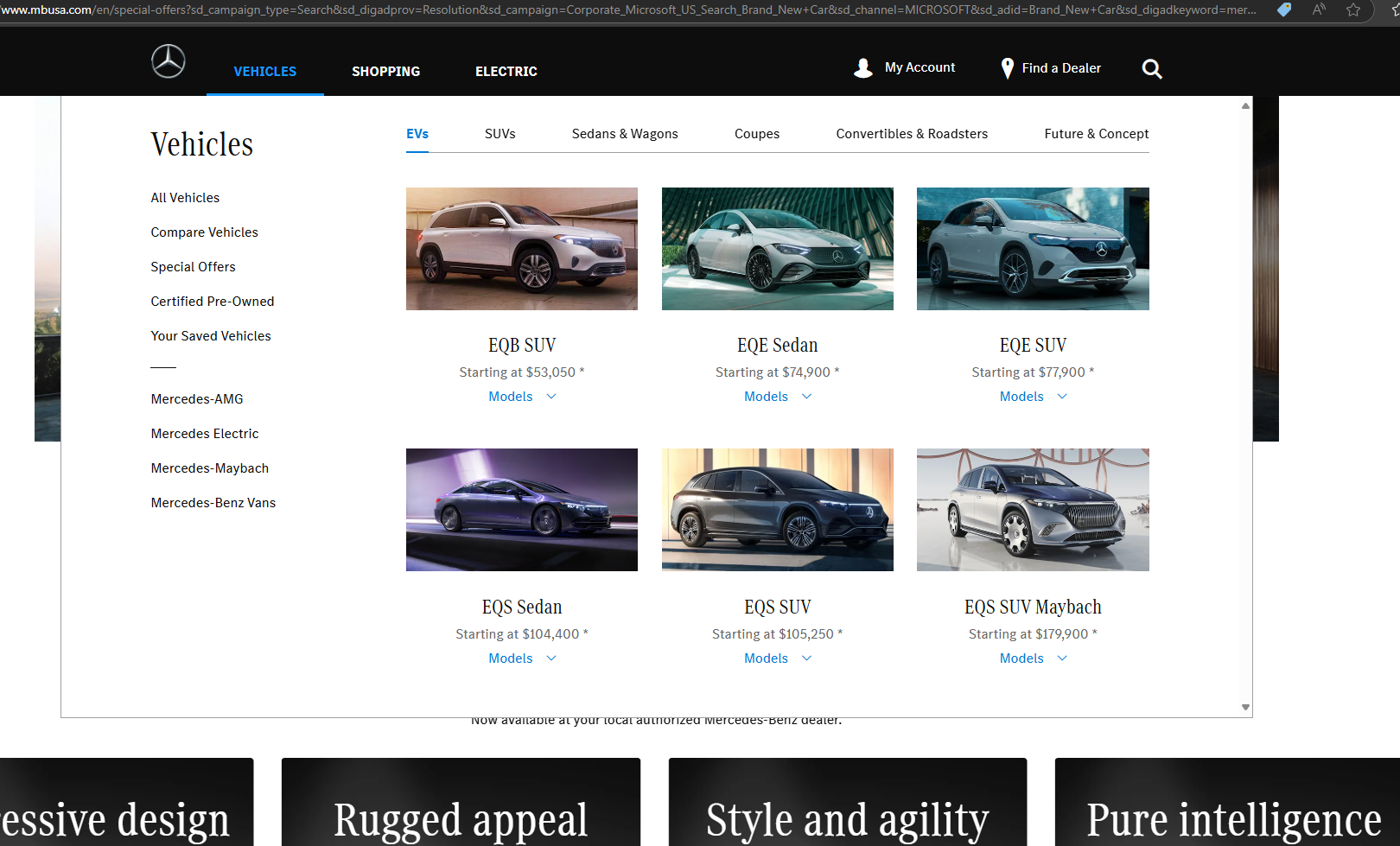Switch to Sedans & Wagons tab
Viewport: 1400px width, 846px height.
point(625,134)
